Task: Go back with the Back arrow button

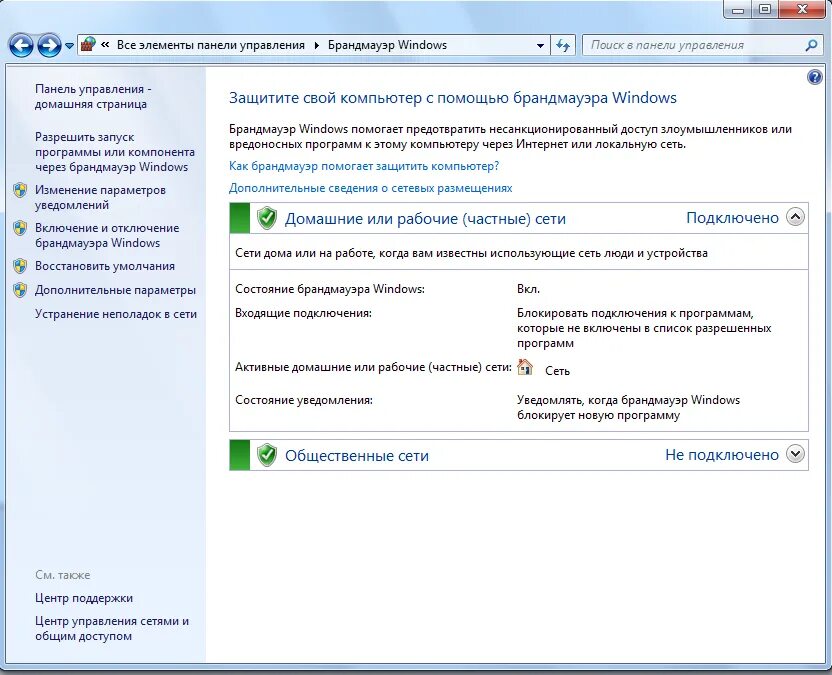Action: 21,46
